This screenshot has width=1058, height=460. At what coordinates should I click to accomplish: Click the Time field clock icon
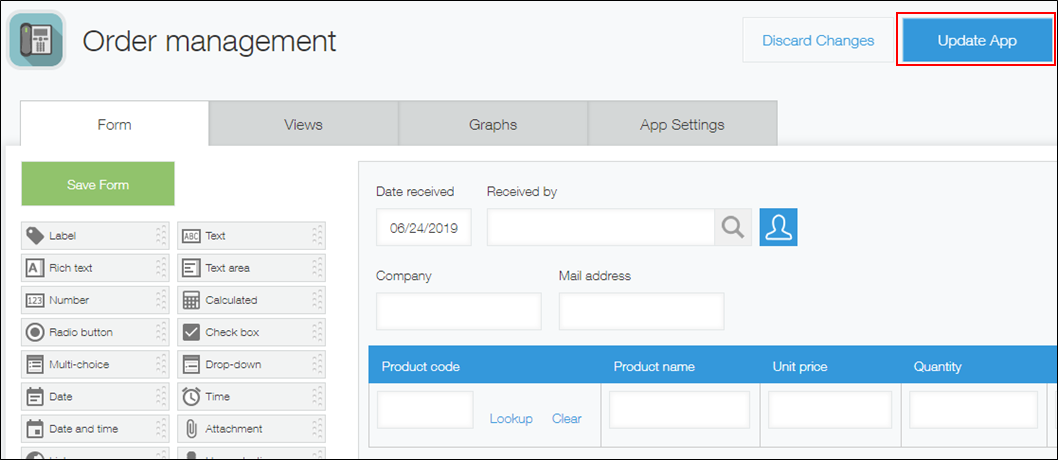pyautogui.click(x=191, y=396)
